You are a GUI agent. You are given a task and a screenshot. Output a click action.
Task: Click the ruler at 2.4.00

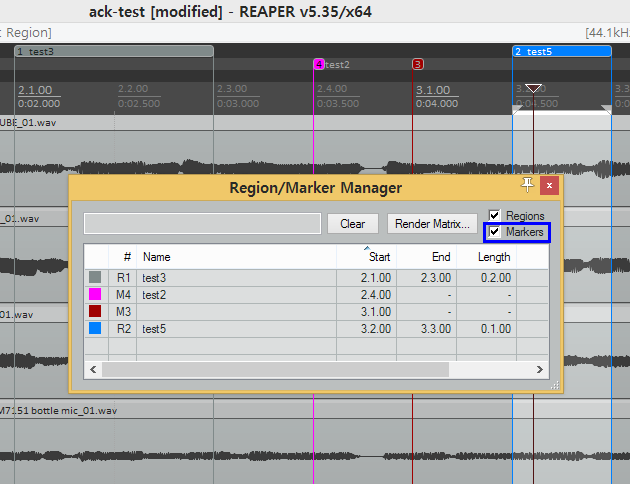pyautogui.click(x=332, y=89)
